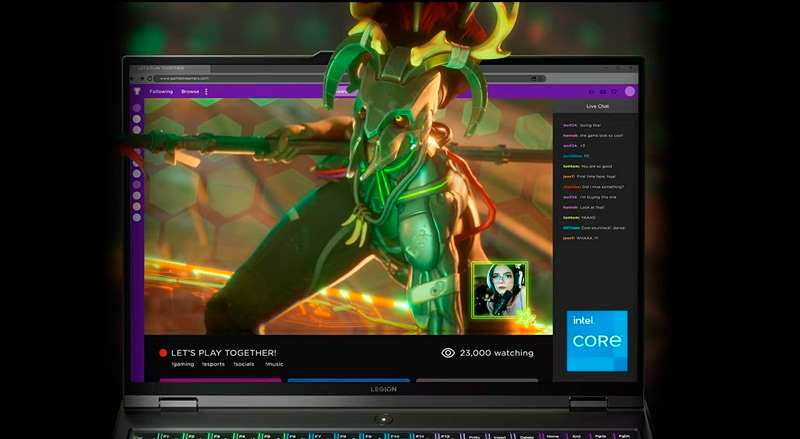Screen dimensions: 800x439
Task: Click the !music tag
Action: 274,364
